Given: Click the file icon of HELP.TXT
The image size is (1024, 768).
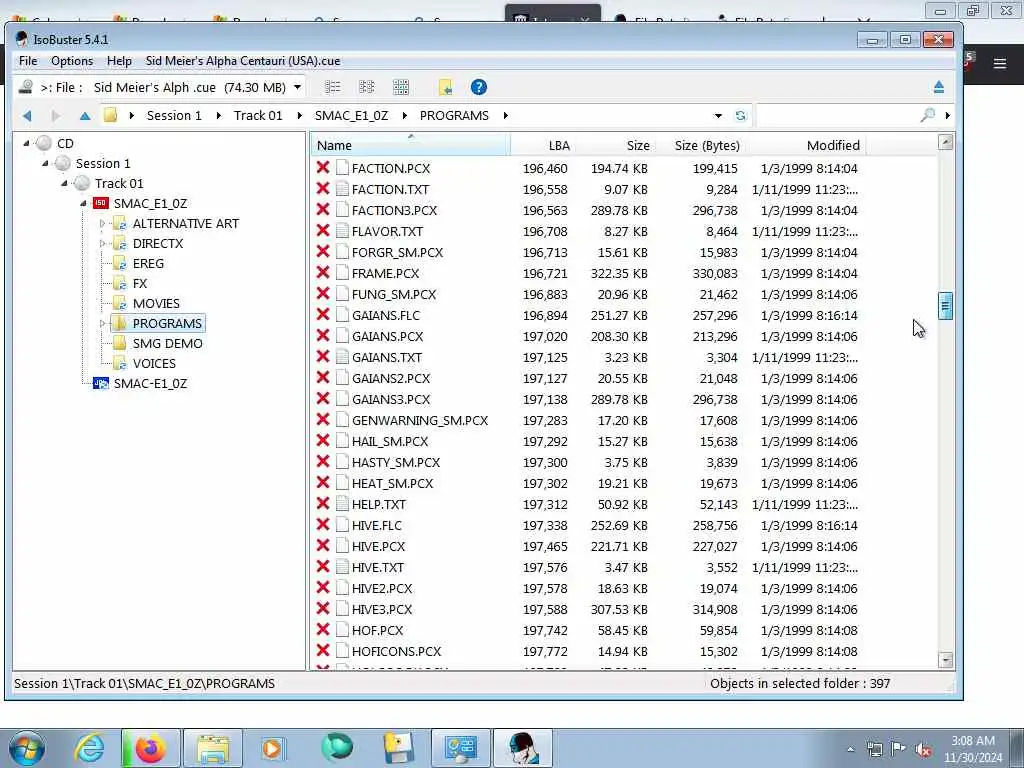Looking at the screenshot, I should [342, 504].
